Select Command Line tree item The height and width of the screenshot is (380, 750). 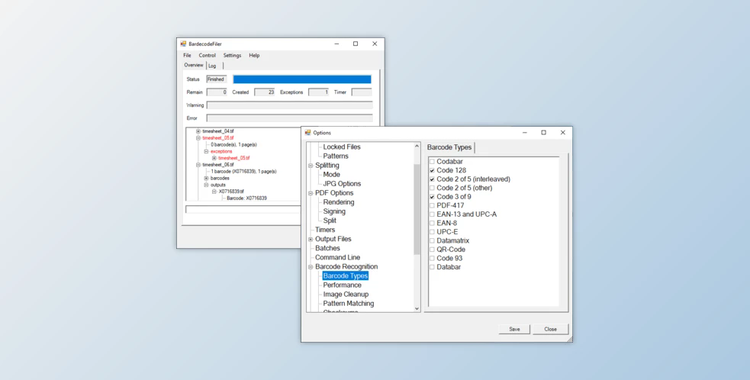pos(337,257)
